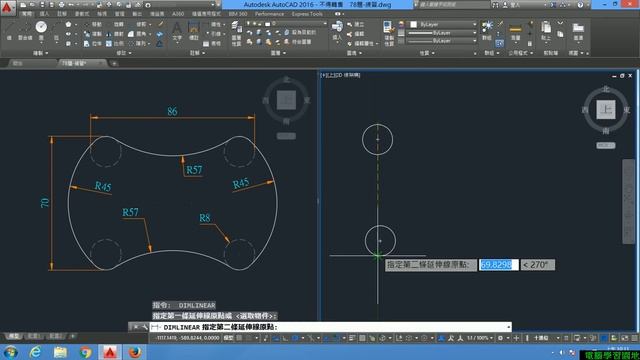
Task: Click the distance input field showing 59.8298
Action: (498, 265)
